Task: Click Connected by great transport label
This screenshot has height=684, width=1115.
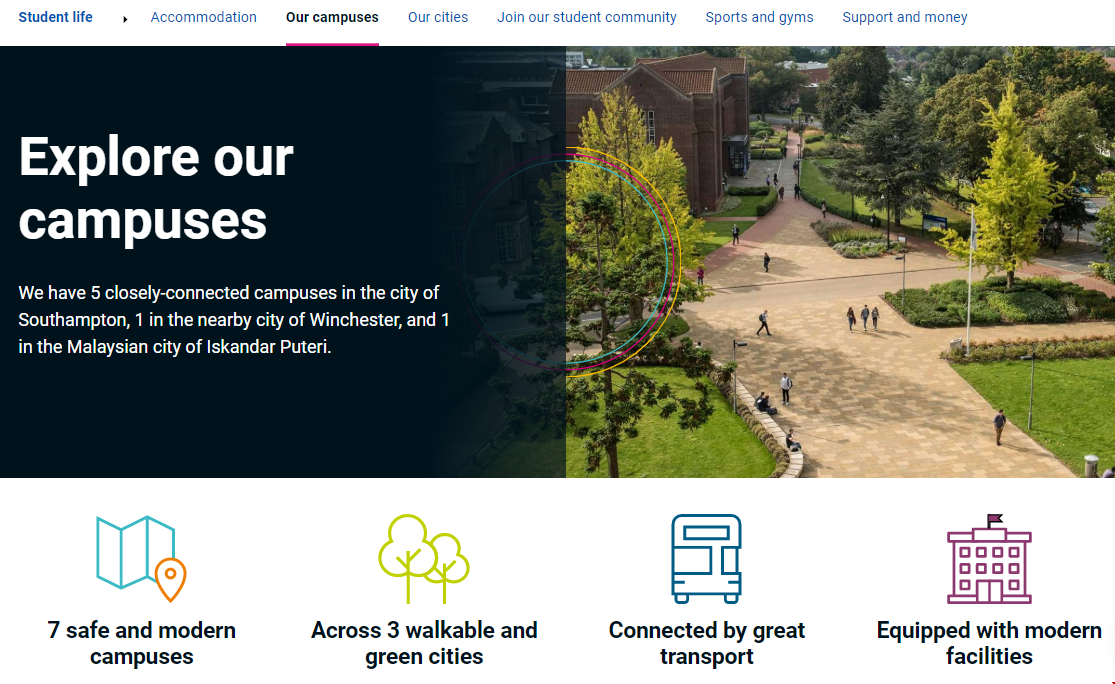Action: tap(706, 643)
